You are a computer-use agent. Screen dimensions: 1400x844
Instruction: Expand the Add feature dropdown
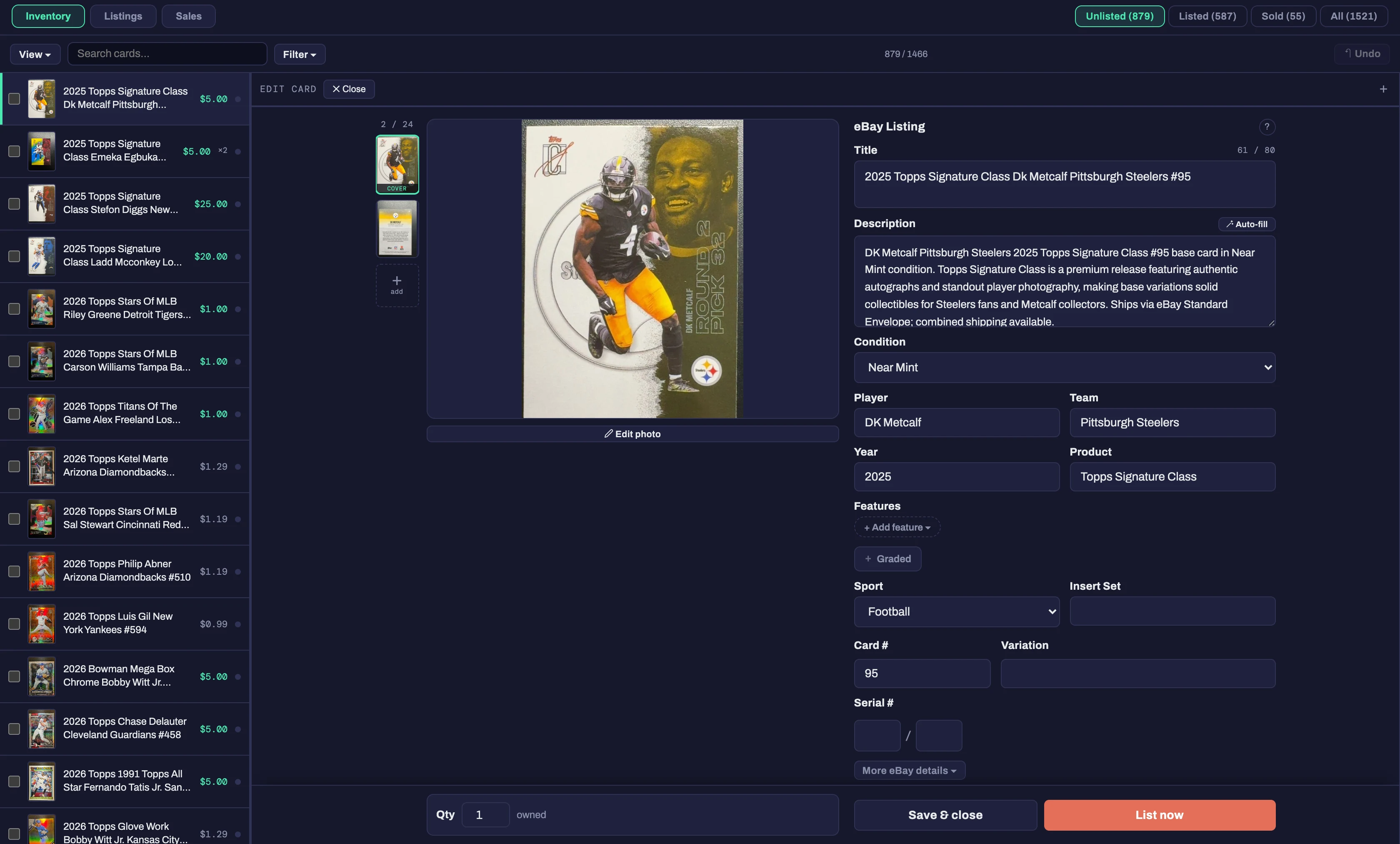click(897, 527)
